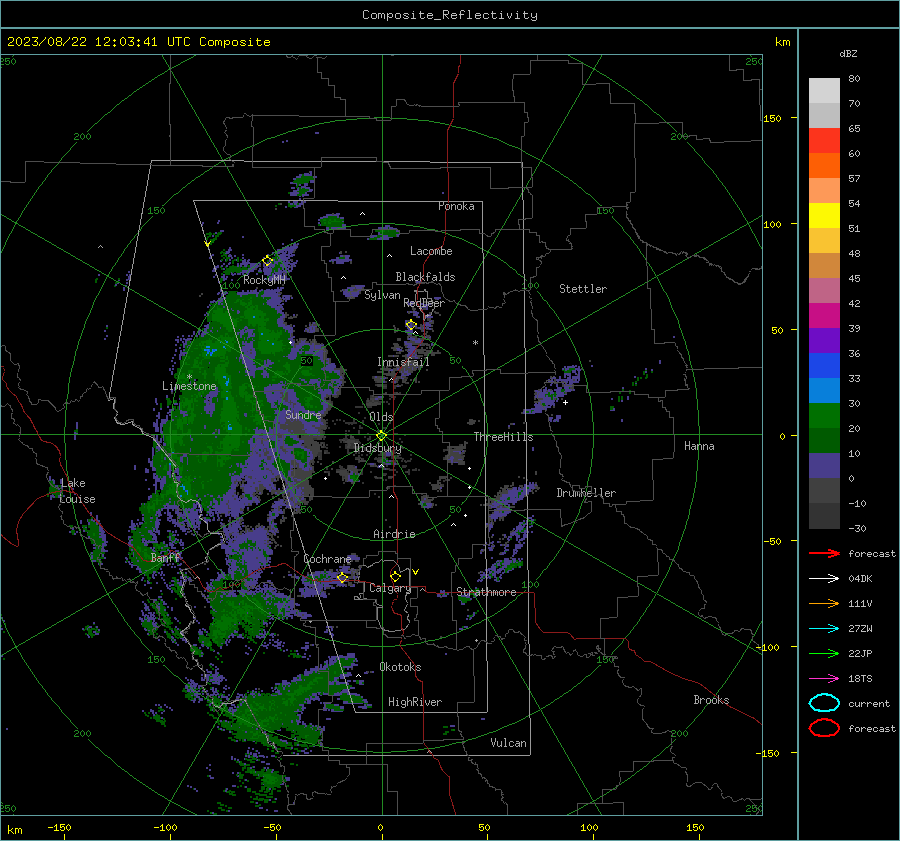Click the cyan 27ZW arrow icon
This screenshot has height=841, width=900.
pos(824,629)
